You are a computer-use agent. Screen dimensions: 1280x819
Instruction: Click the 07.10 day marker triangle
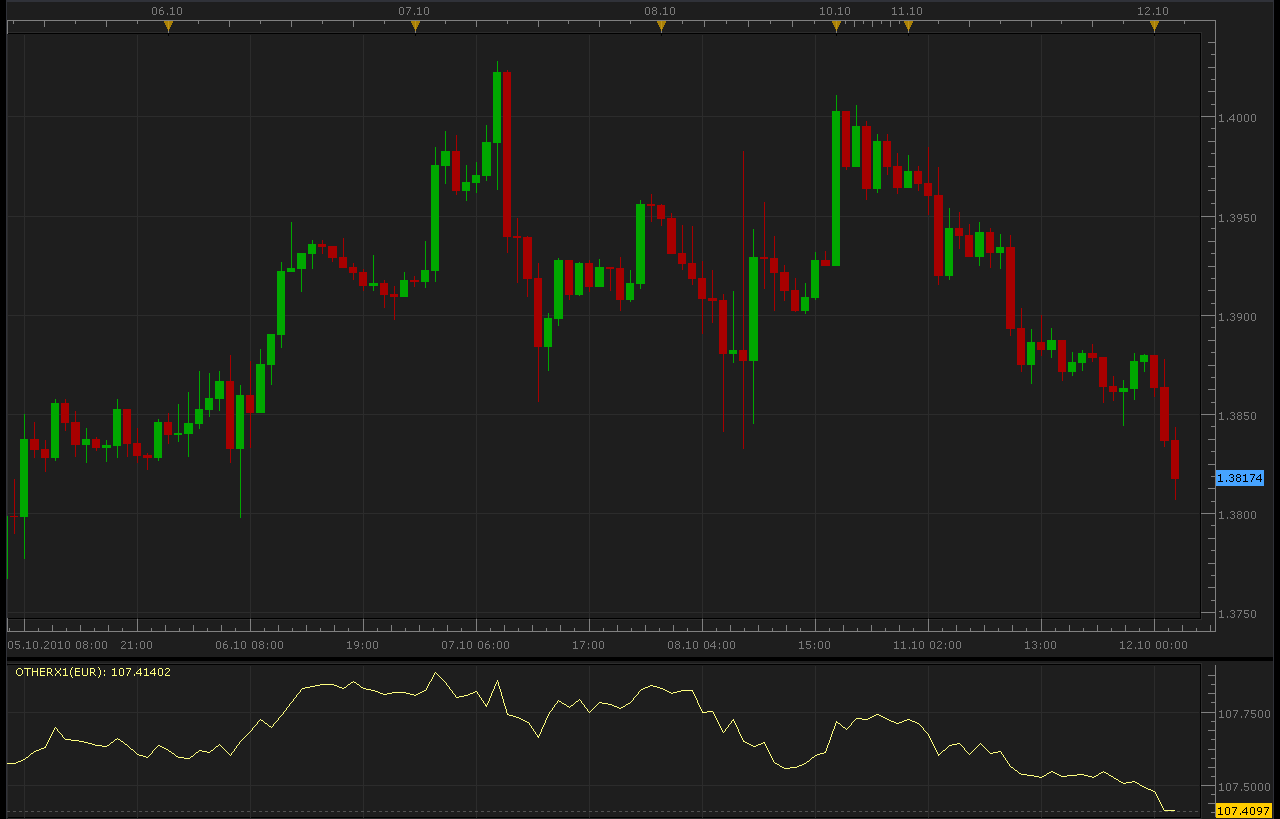pos(415,27)
